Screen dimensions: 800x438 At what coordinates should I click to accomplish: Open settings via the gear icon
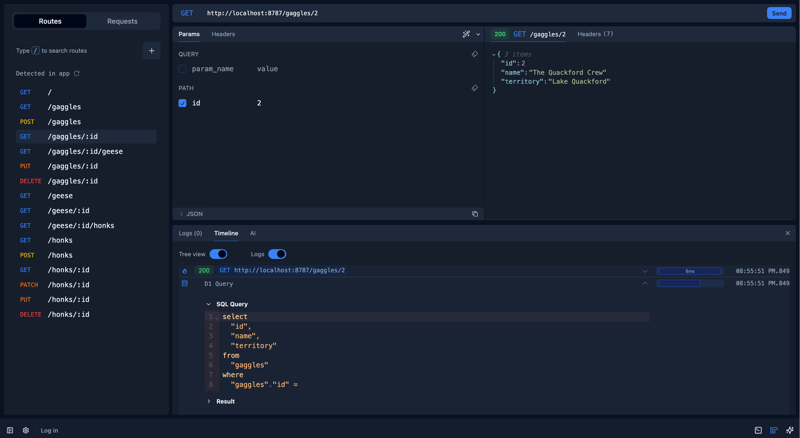(x=26, y=430)
